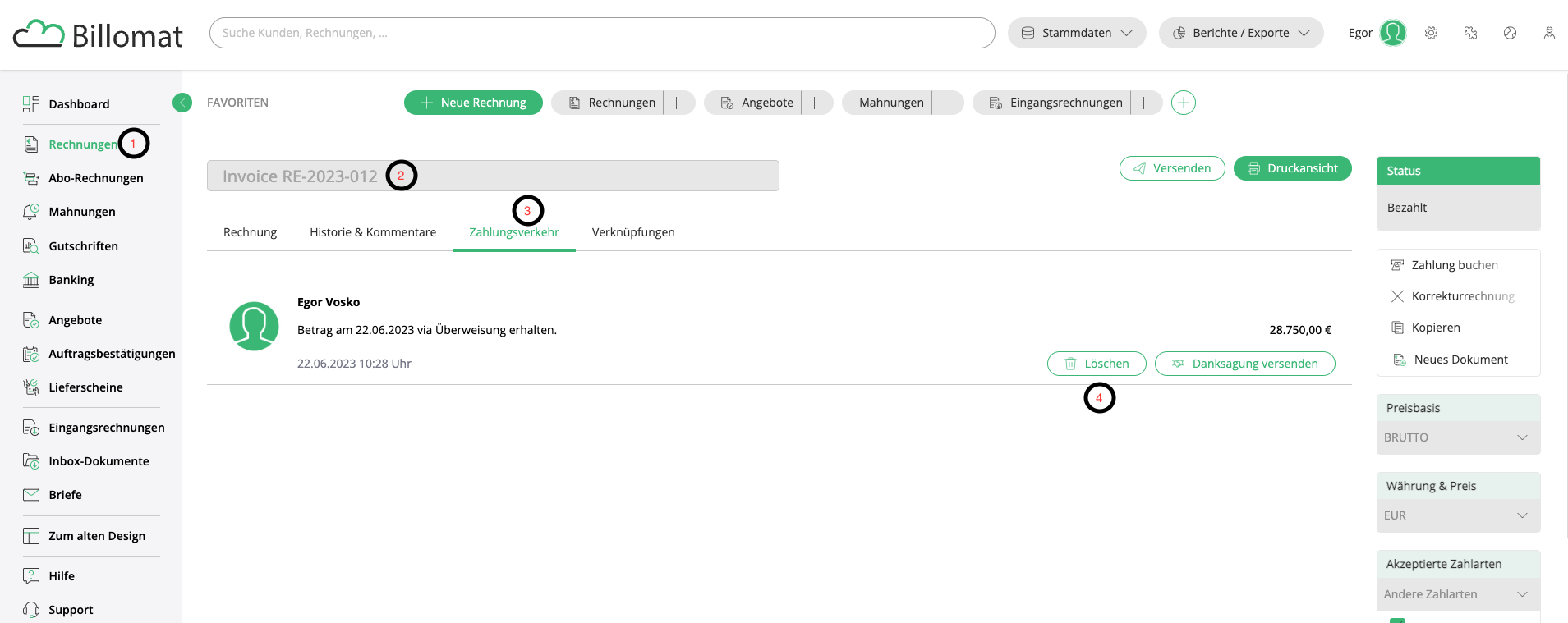Click the Neue Rechnung button
This screenshot has height=623, width=1568.
(x=473, y=103)
